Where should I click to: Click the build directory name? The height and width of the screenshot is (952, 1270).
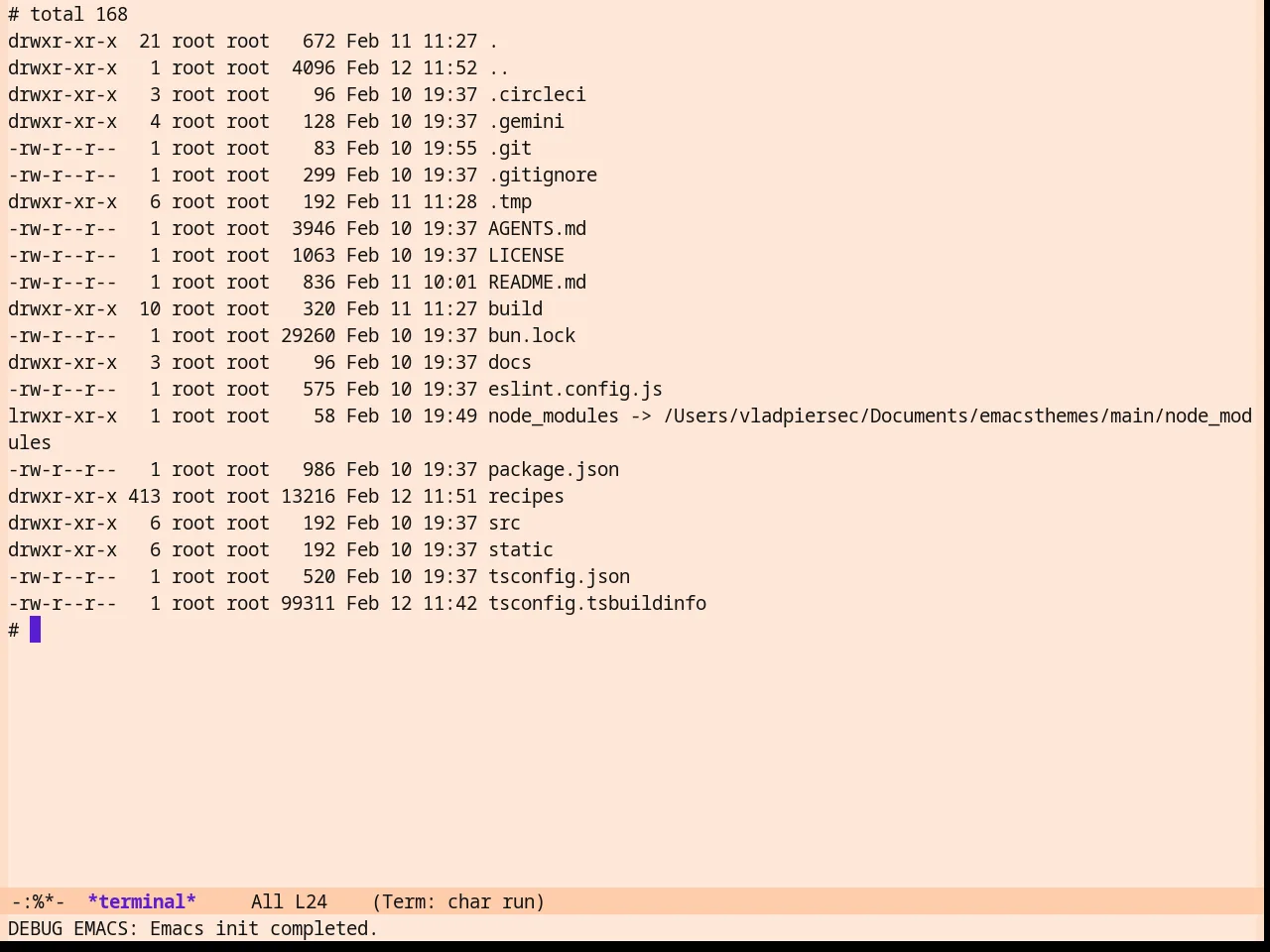coord(515,309)
